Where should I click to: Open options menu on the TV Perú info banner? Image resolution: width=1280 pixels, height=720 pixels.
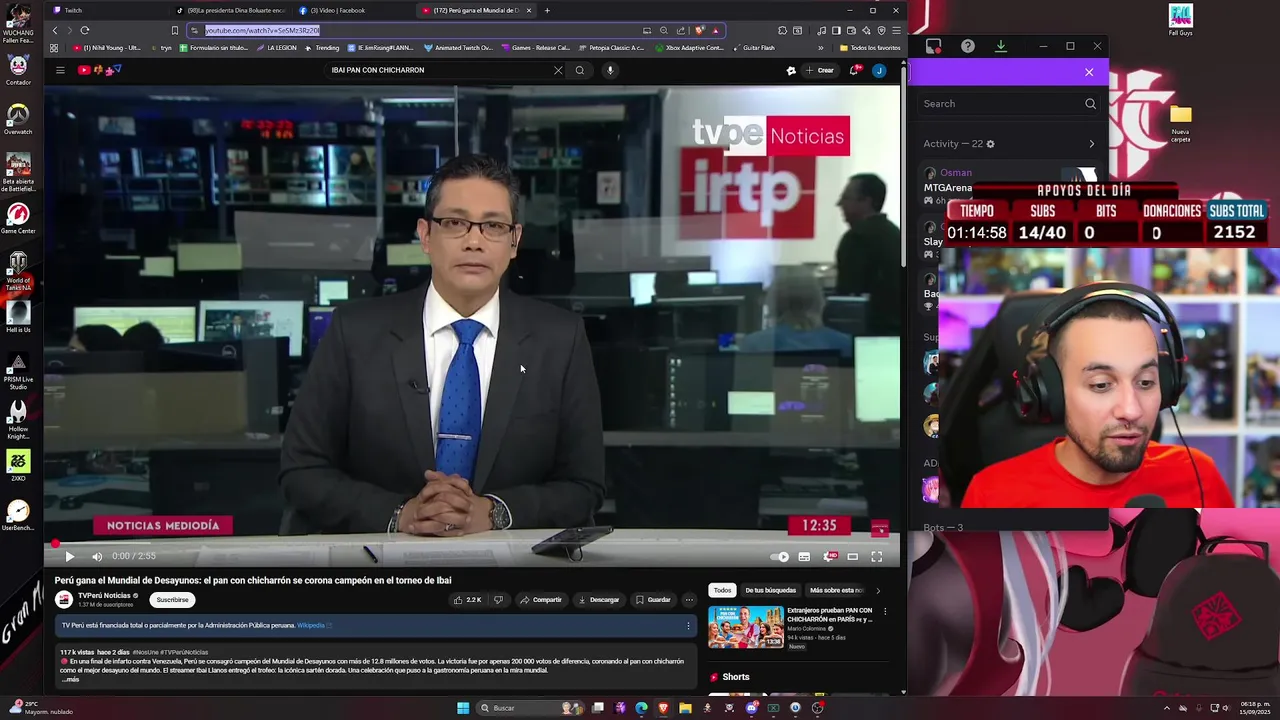pos(688,626)
